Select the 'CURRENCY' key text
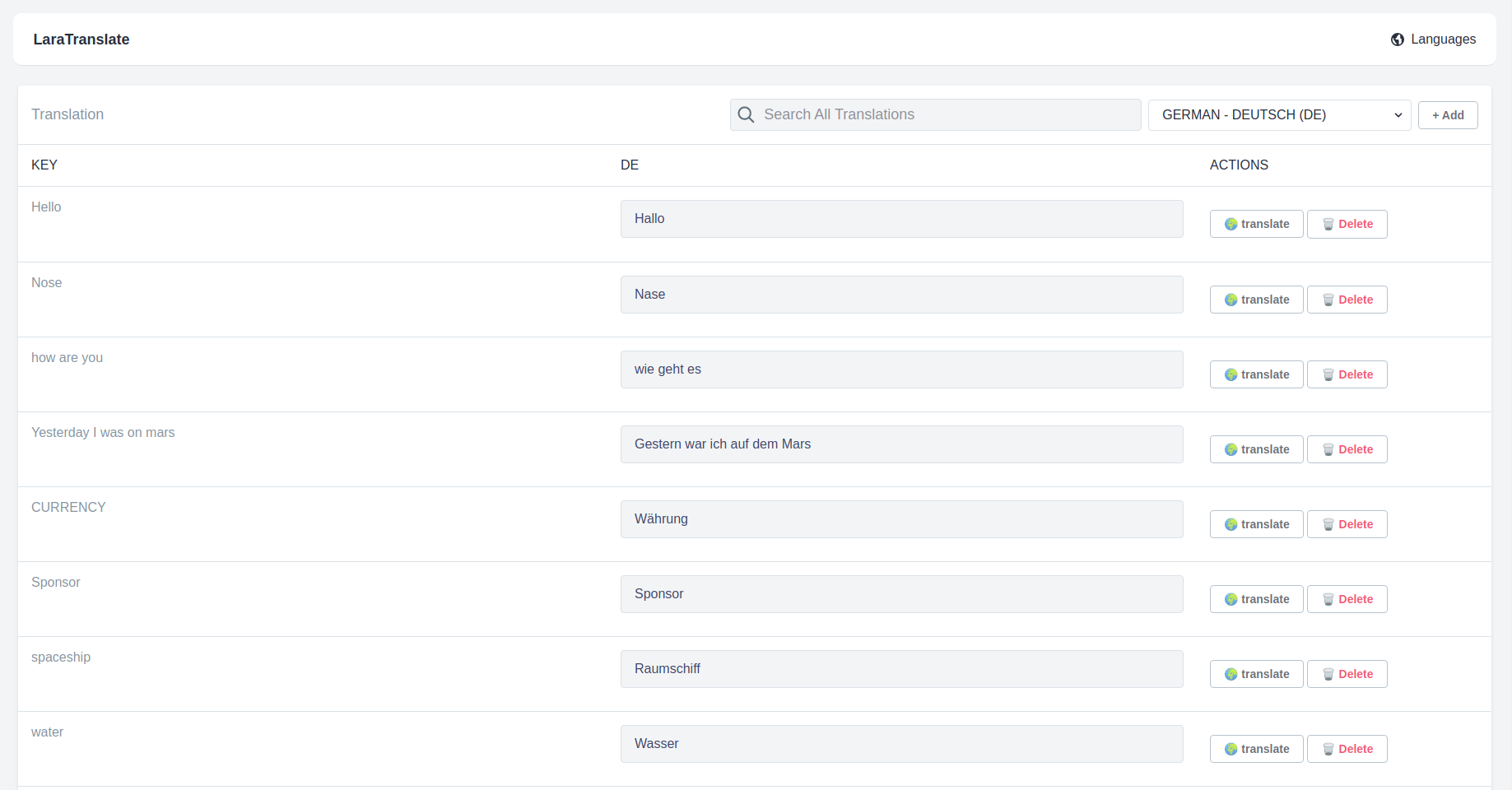Image resolution: width=1512 pixels, height=790 pixels. coord(68,508)
